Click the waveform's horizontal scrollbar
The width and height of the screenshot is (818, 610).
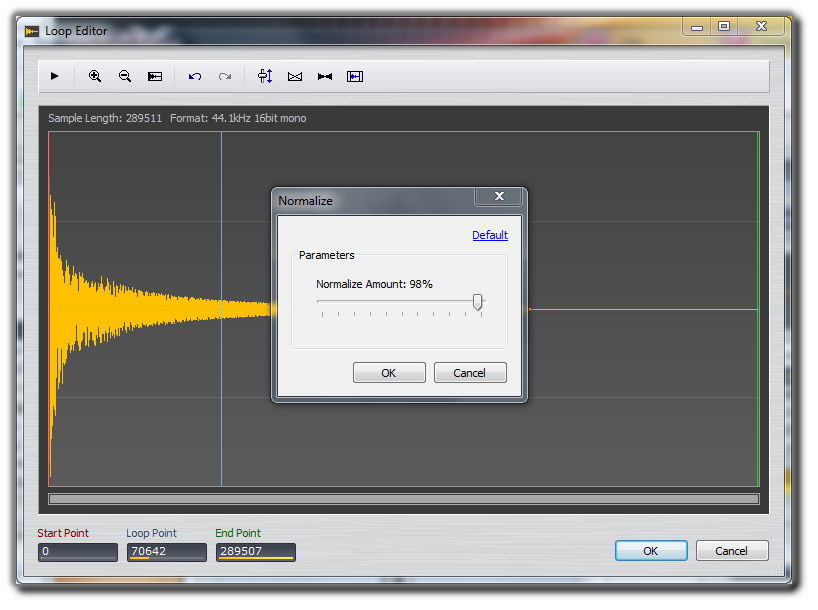tap(404, 499)
